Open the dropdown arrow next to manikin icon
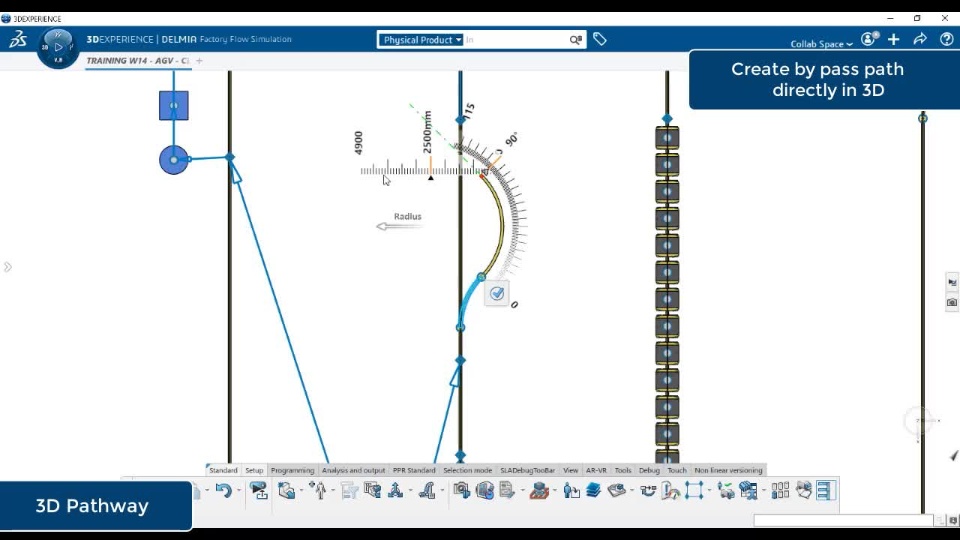This screenshot has height=540, width=960. pos(333,490)
